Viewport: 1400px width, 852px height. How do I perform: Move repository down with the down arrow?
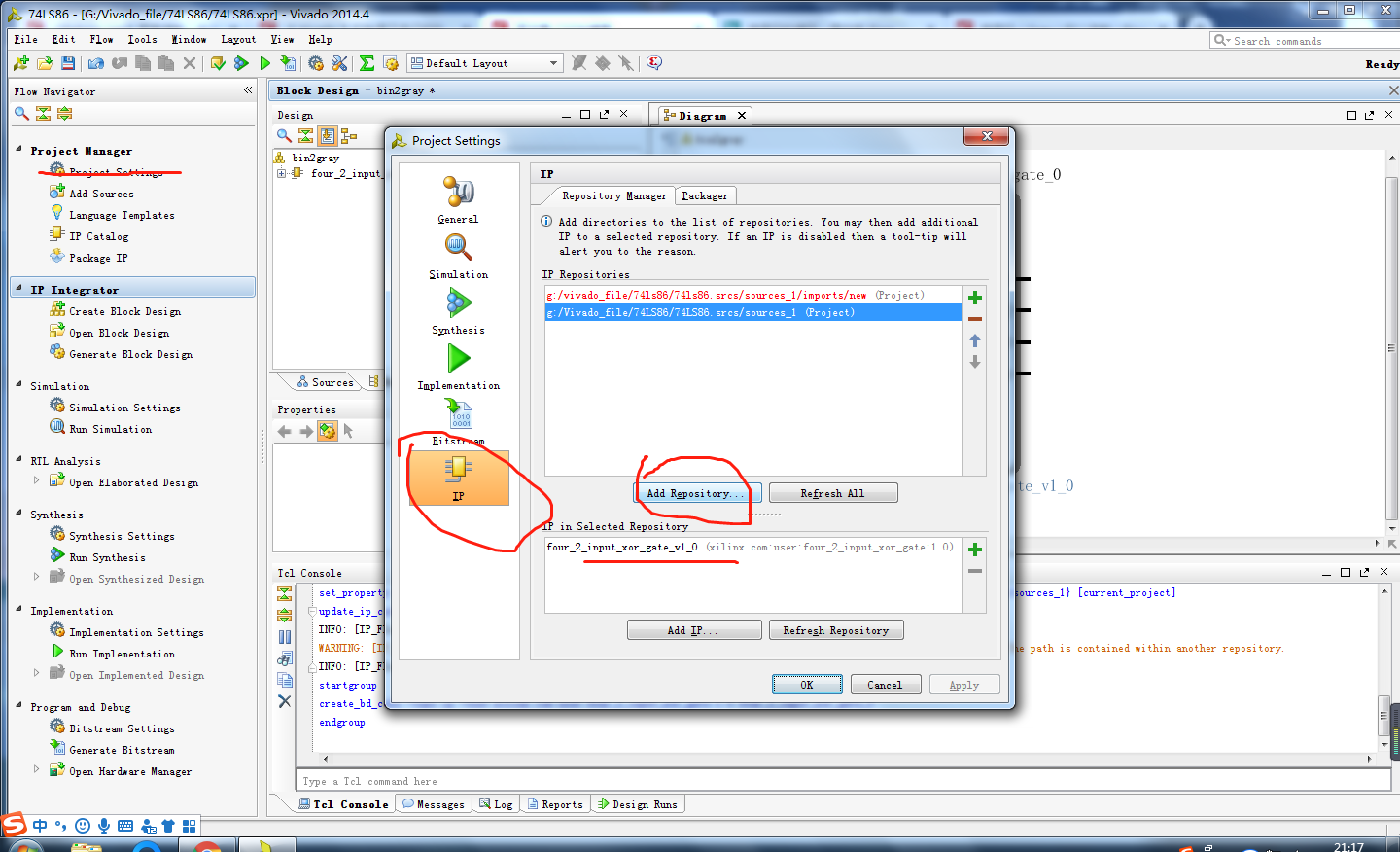click(x=974, y=362)
